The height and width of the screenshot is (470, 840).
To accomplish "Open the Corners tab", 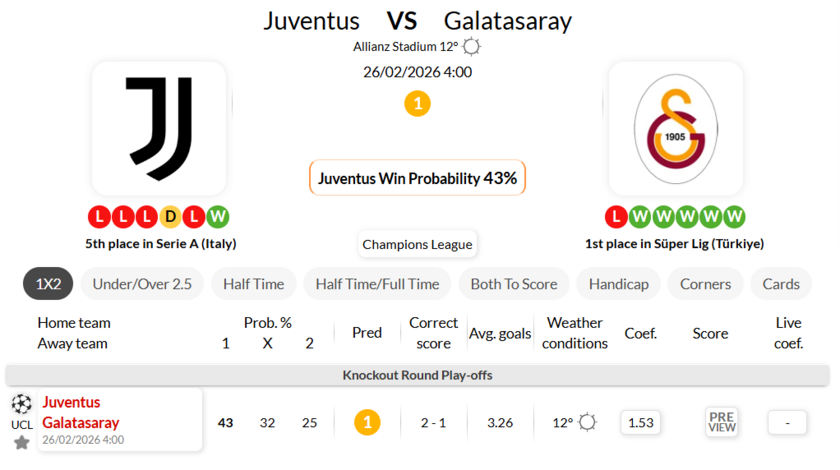I will coord(705,284).
